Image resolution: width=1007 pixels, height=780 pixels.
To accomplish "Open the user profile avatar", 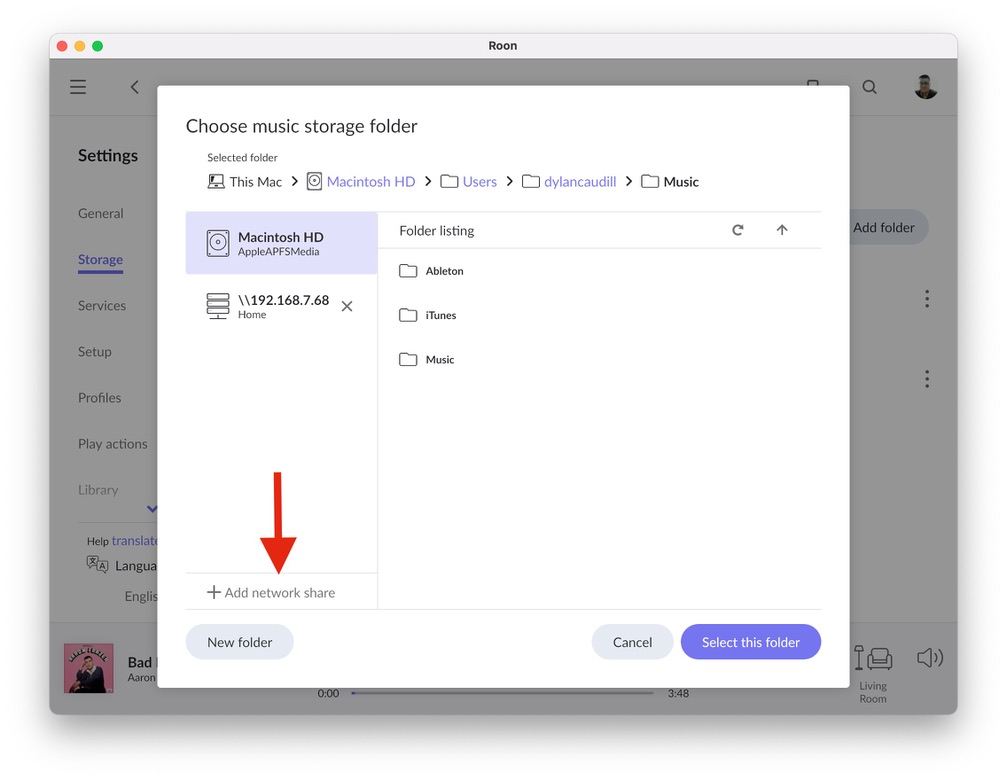I will 925,87.
